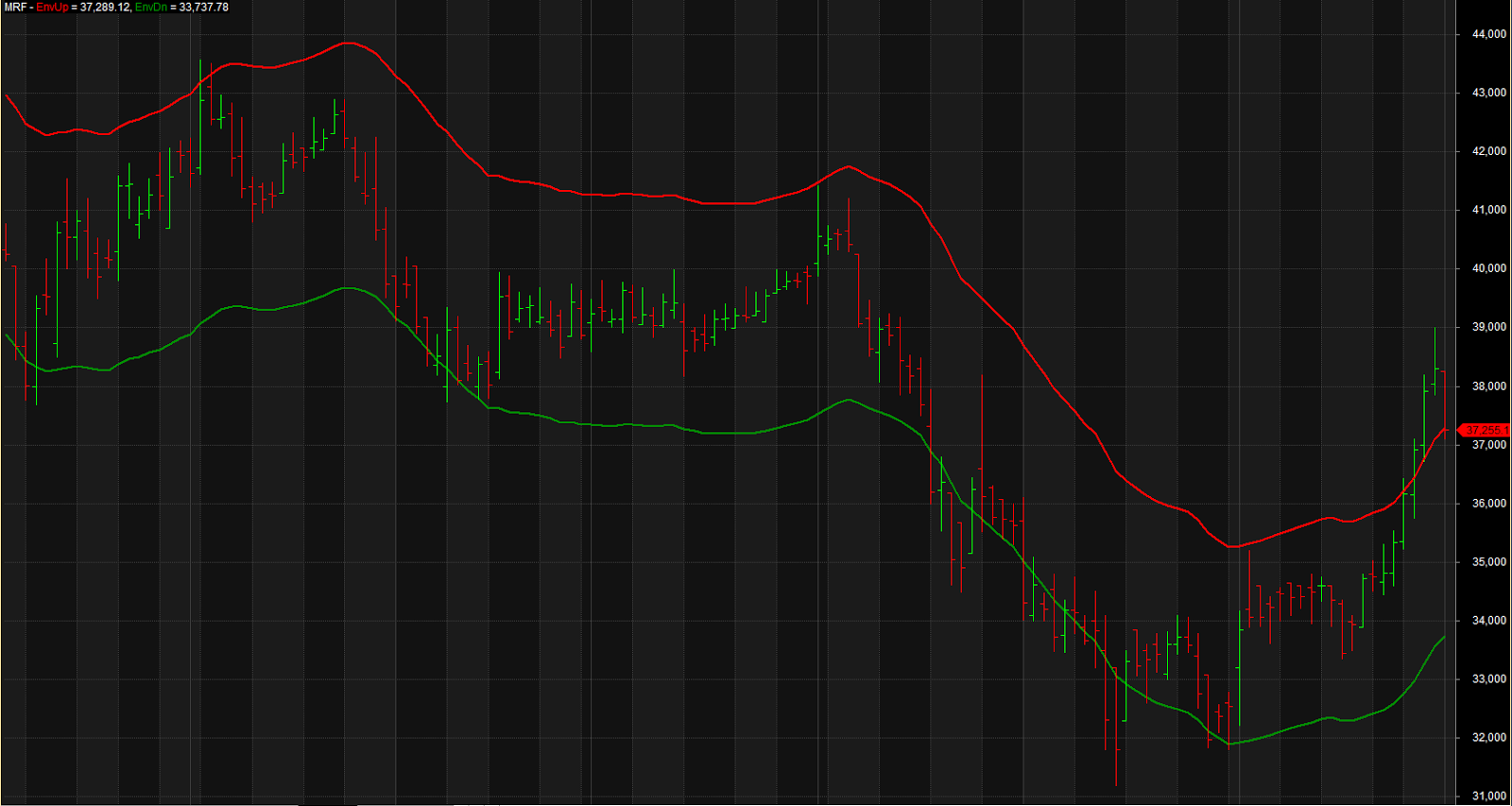
Task: Click the 38,000 price axis label
Action: pos(1489,386)
